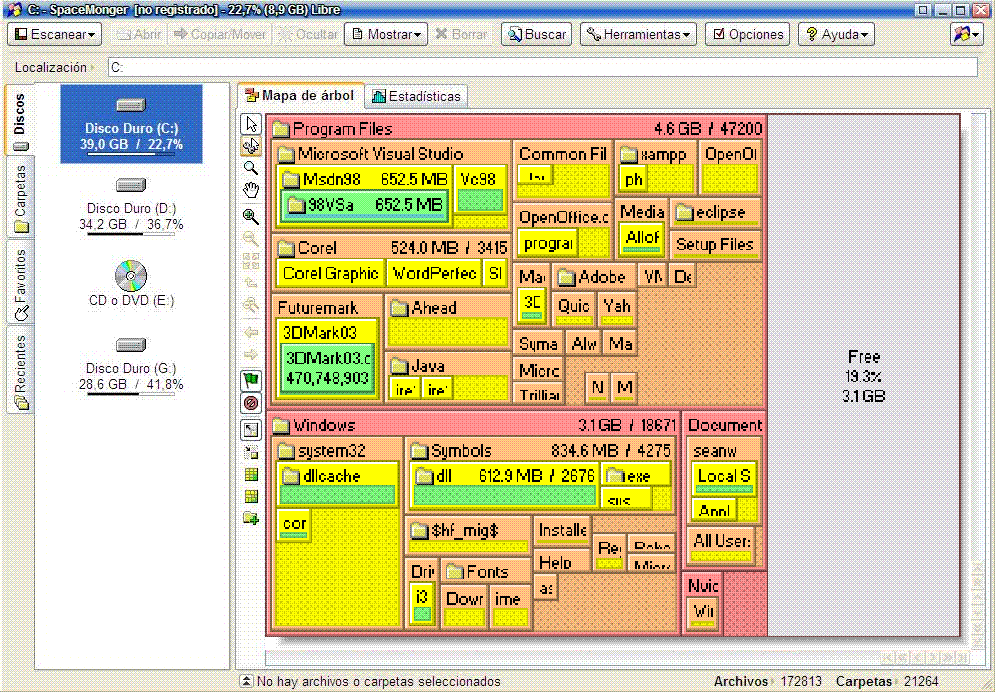The image size is (995, 692).
Task: Click the green flag icon
Action: pos(251,380)
